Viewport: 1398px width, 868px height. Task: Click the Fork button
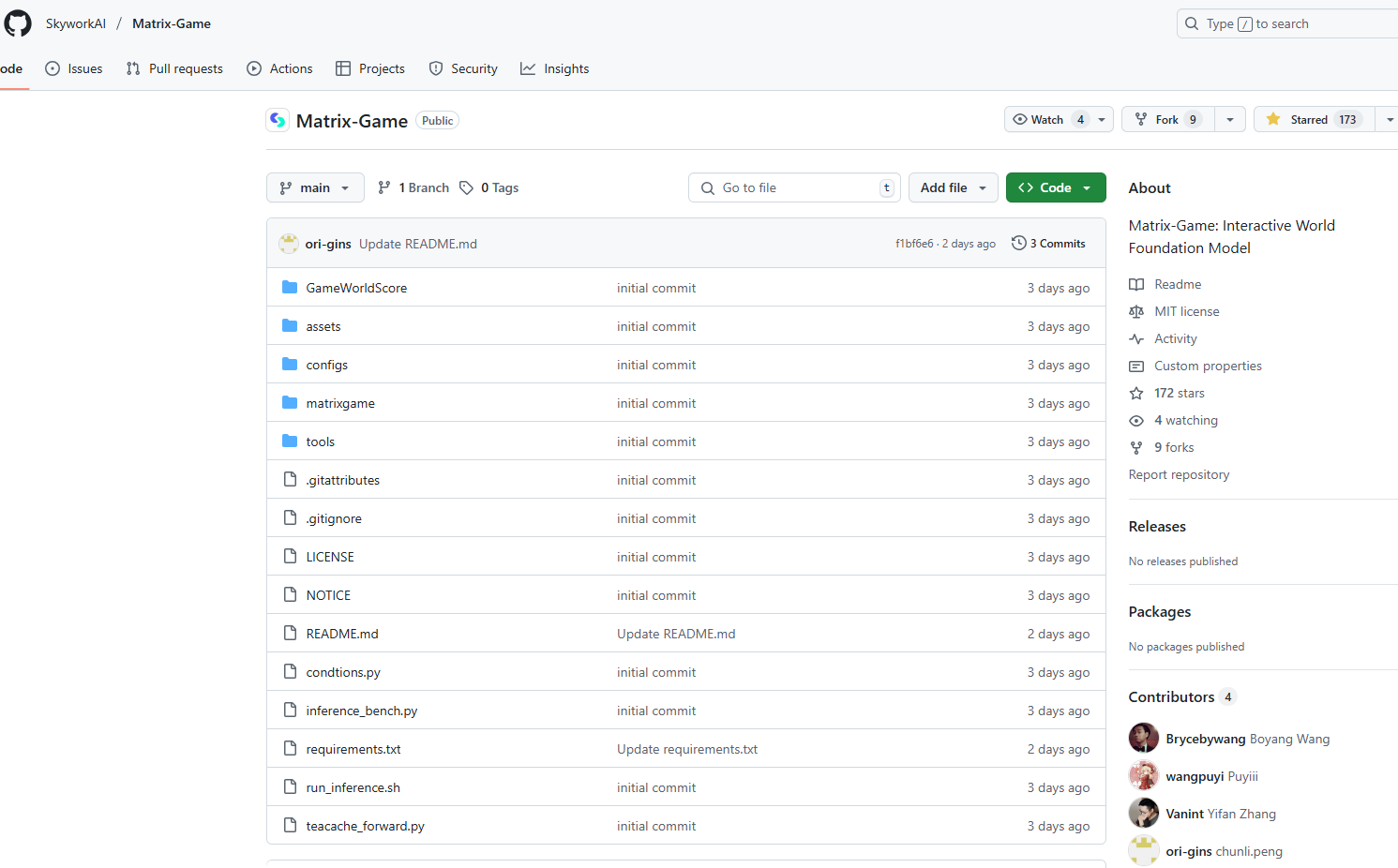click(1167, 119)
